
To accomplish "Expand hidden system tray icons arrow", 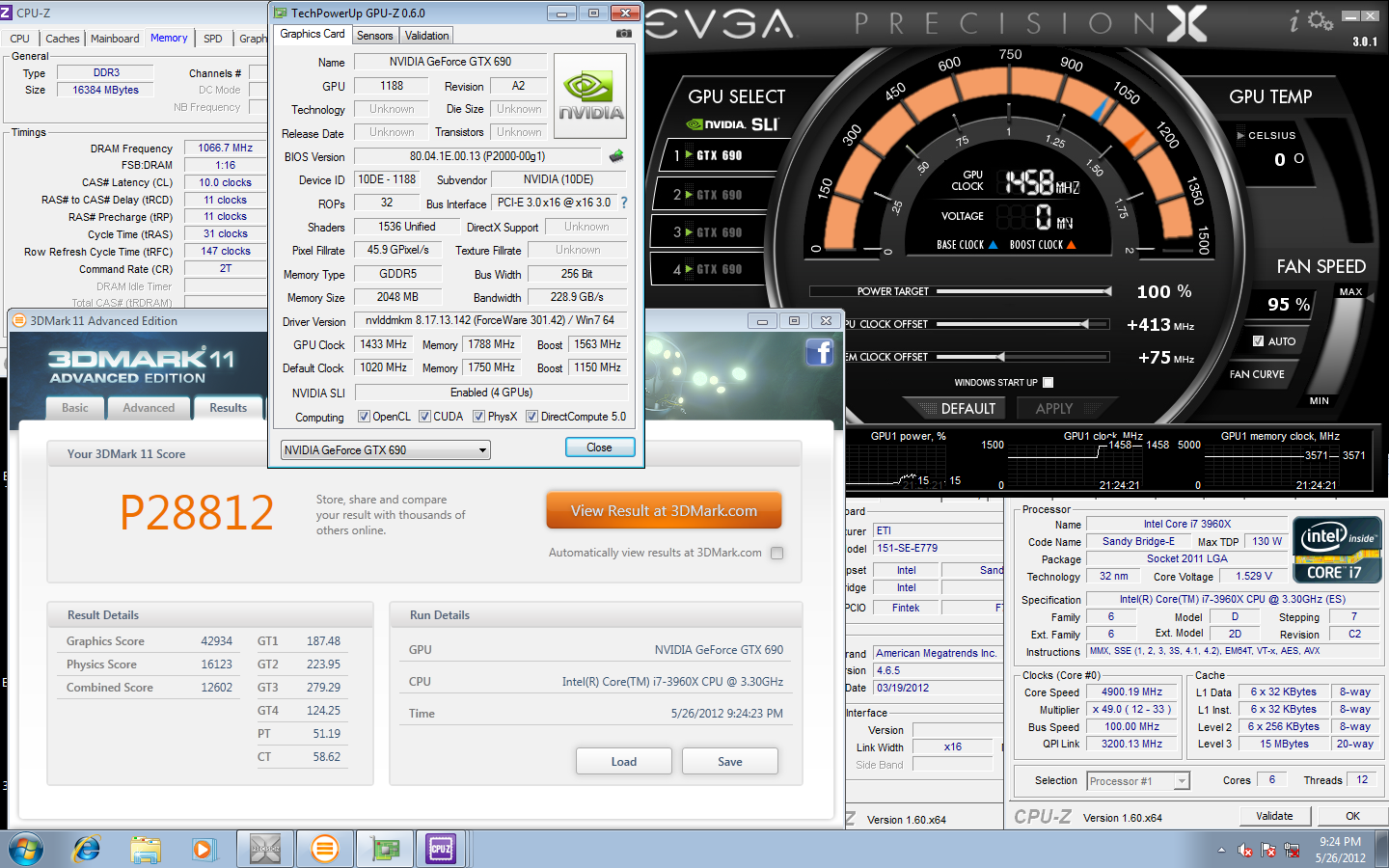I will (1221, 851).
